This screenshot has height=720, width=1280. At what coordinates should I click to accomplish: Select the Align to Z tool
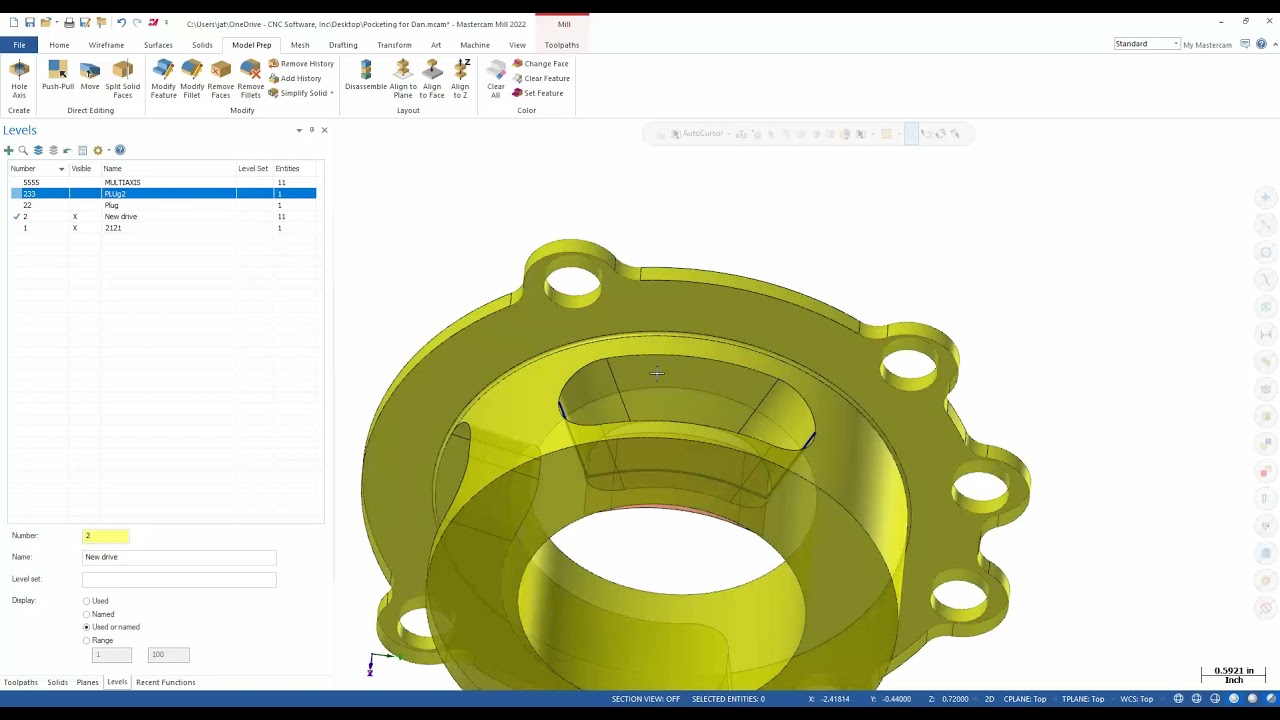(x=460, y=78)
